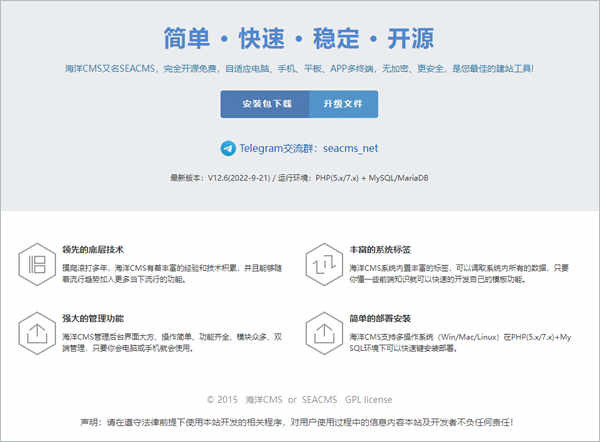This screenshot has height=442, width=600.
Task: Click the paragraph under 简单的部署安装
Action: [460, 343]
